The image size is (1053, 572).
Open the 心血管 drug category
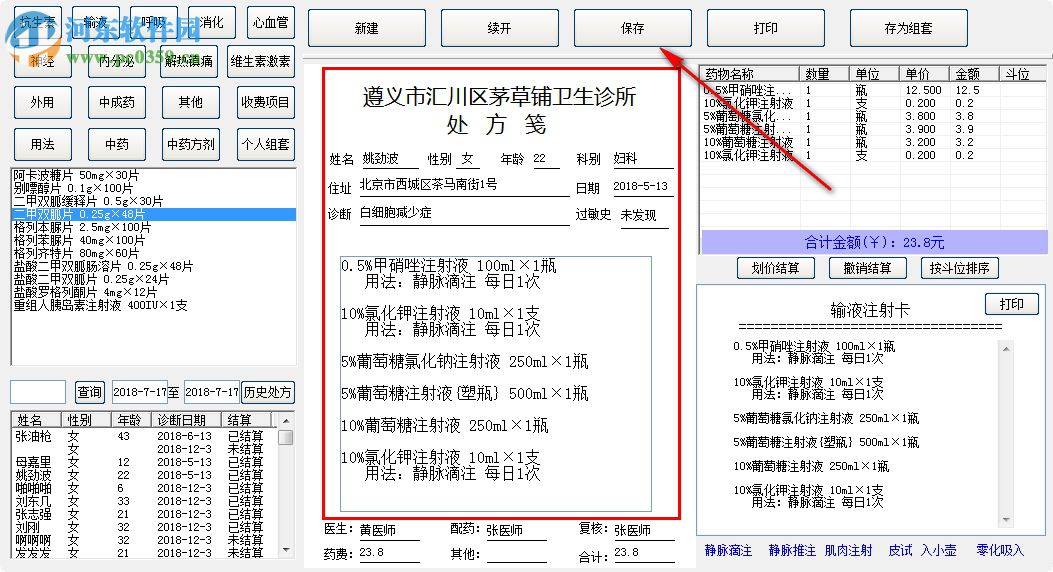point(271,23)
